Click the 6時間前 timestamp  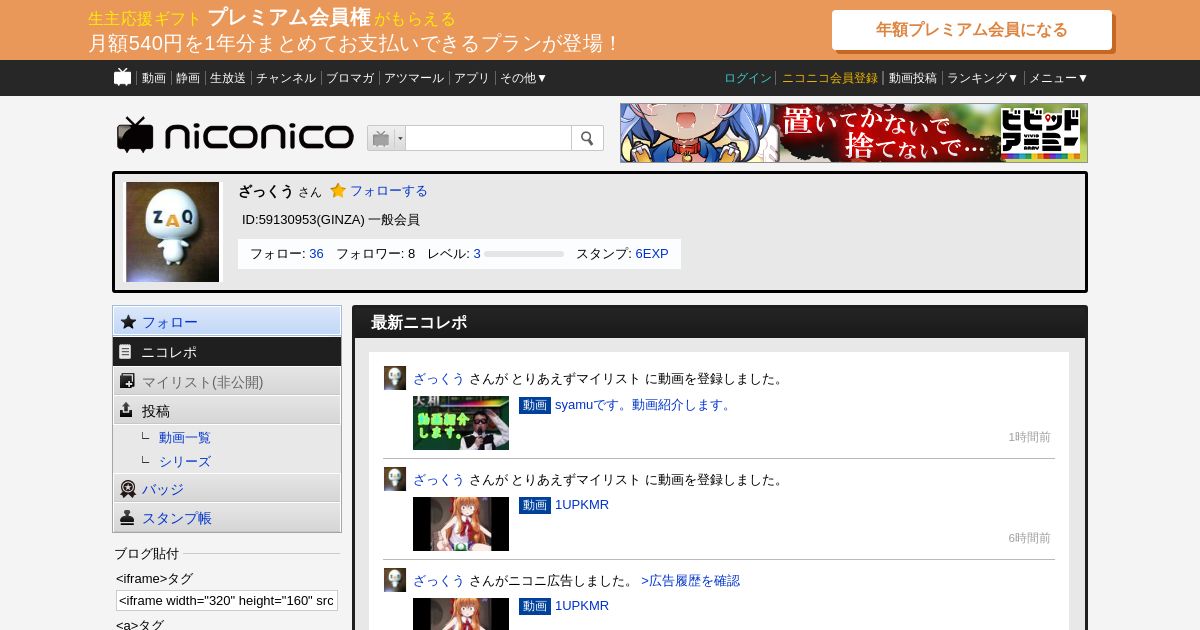coord(1029,538)
